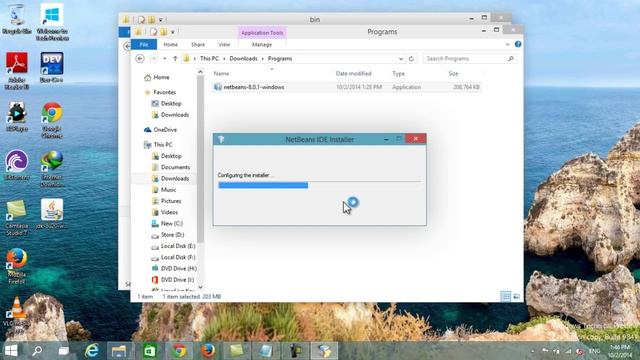
Task: Open the taskbar search icon
Action: click(37, 351)
